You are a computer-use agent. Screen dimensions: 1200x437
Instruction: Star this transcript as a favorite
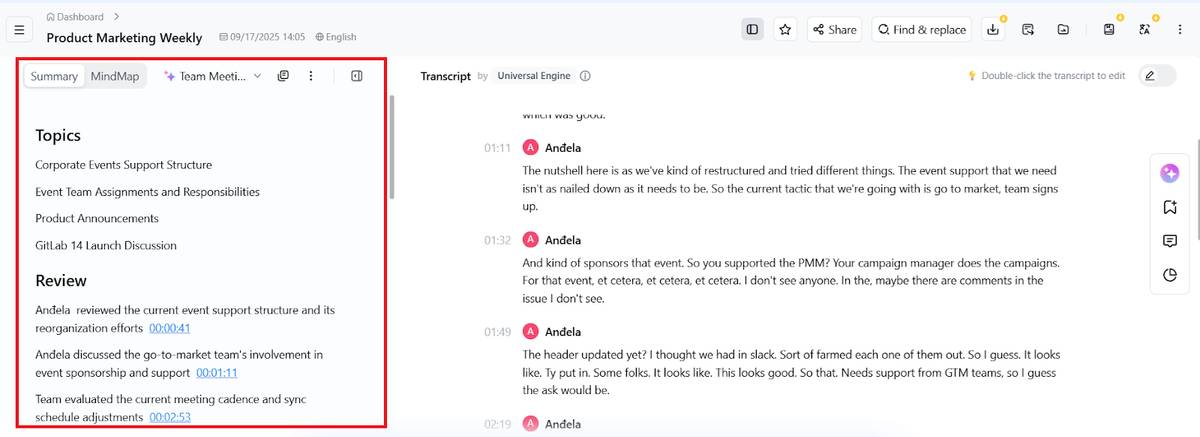[786, 30]
